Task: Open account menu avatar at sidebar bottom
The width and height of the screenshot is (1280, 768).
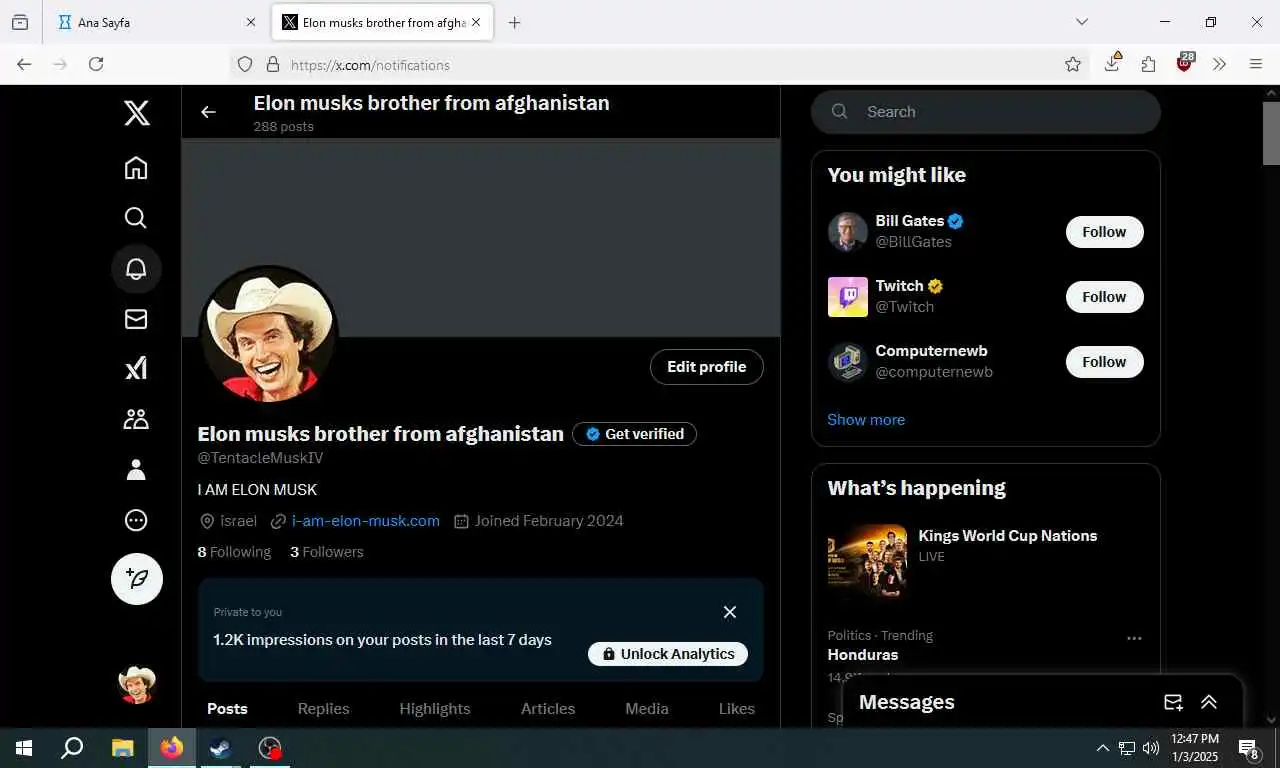Action: [x=137, y=685]
